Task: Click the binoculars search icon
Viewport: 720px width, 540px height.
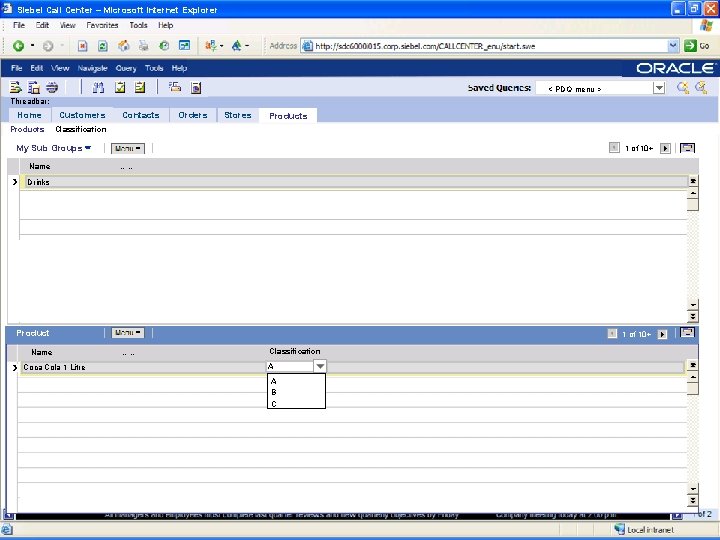Action: pyautogui.click(x=98, y=87)
